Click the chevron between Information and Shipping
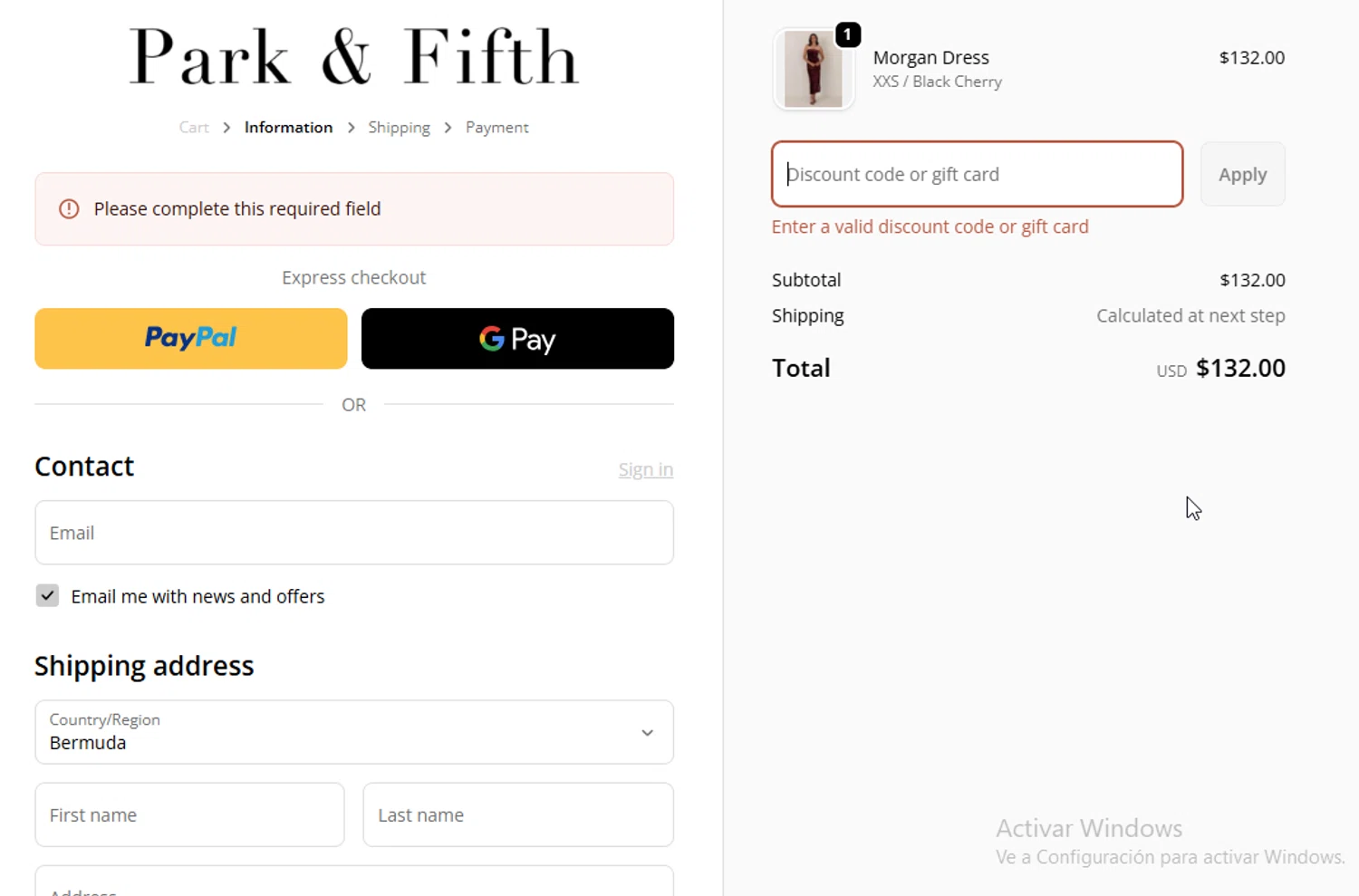Image resolution: width=1359 pixels, height=896 pixels. [x=351, y=128]
